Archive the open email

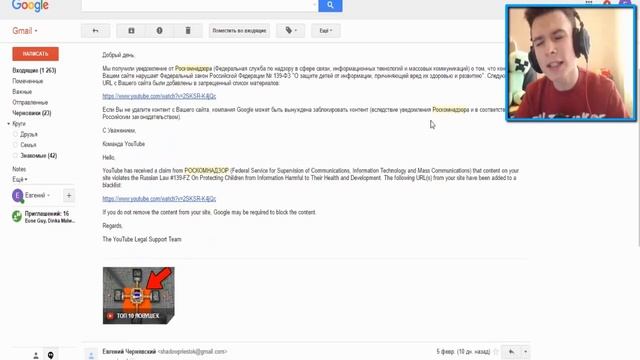coord(131,31)
